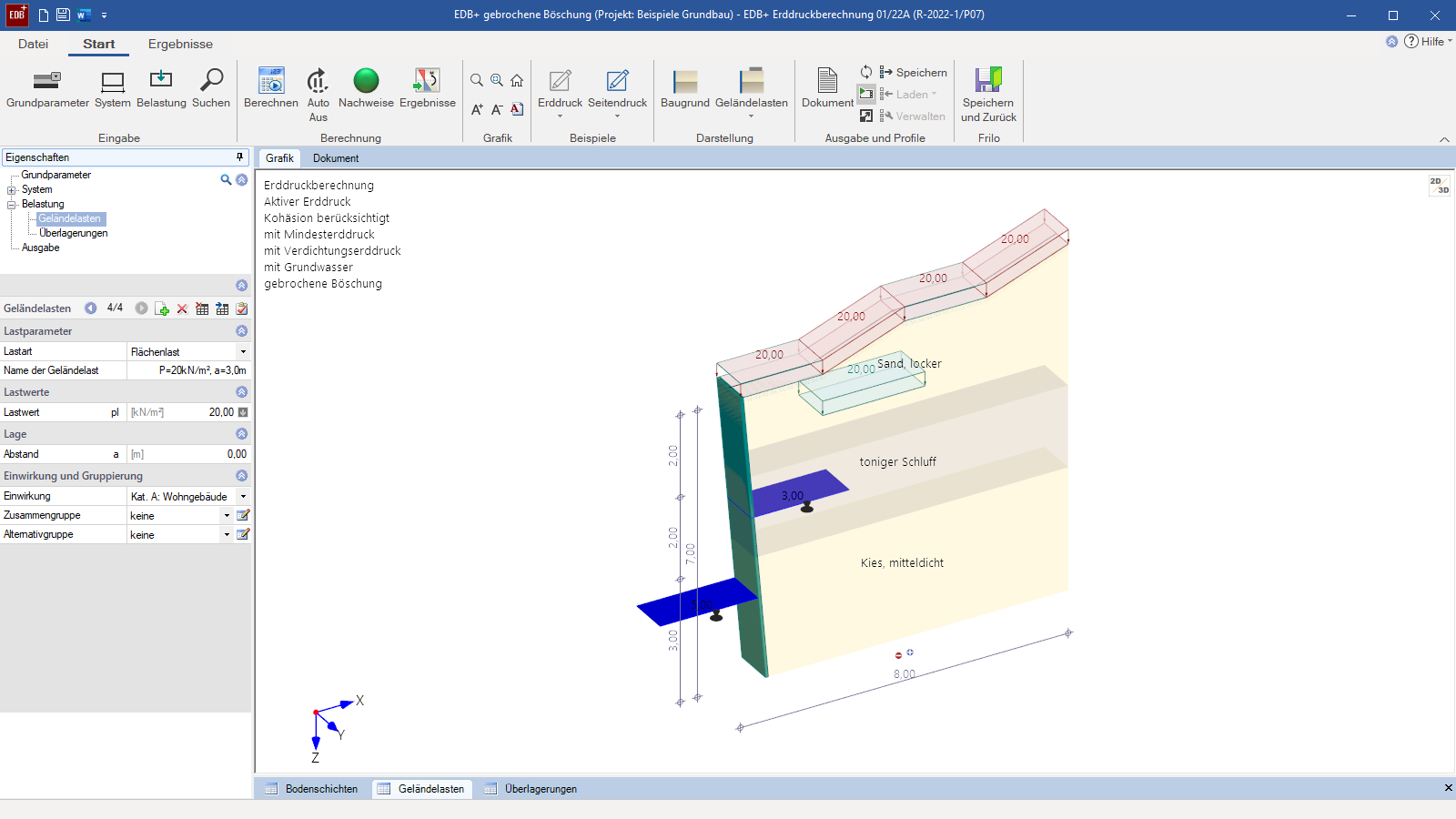Click the zoom magnifier in the Grafik group

tap(477, 80)
